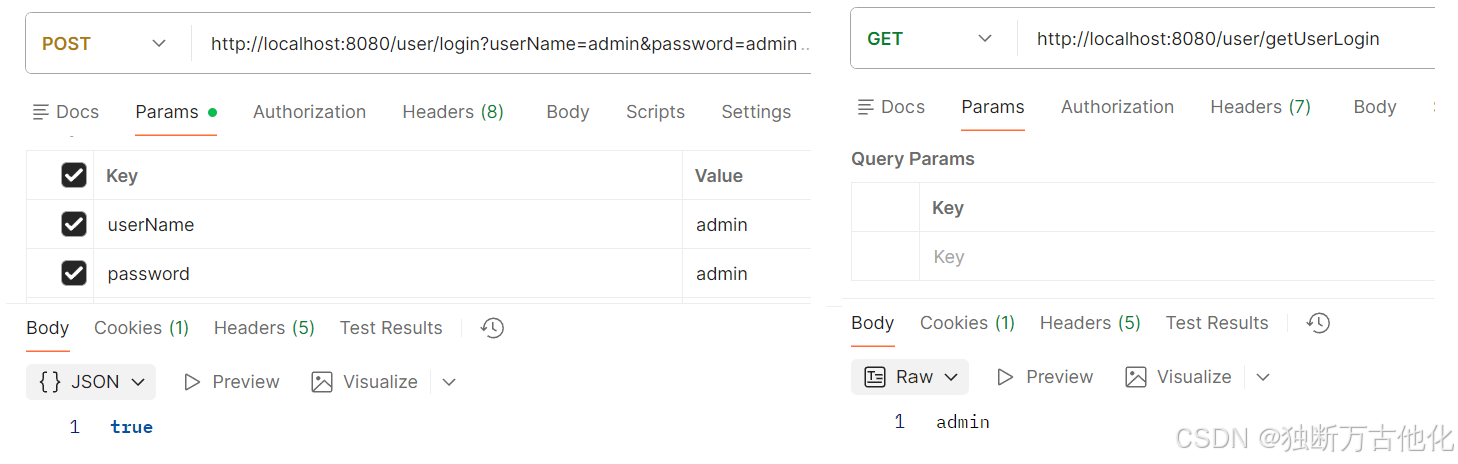1458x464 pixels.
Task: Open Scripts tab in POST request
Action: (x=655, y=112)
